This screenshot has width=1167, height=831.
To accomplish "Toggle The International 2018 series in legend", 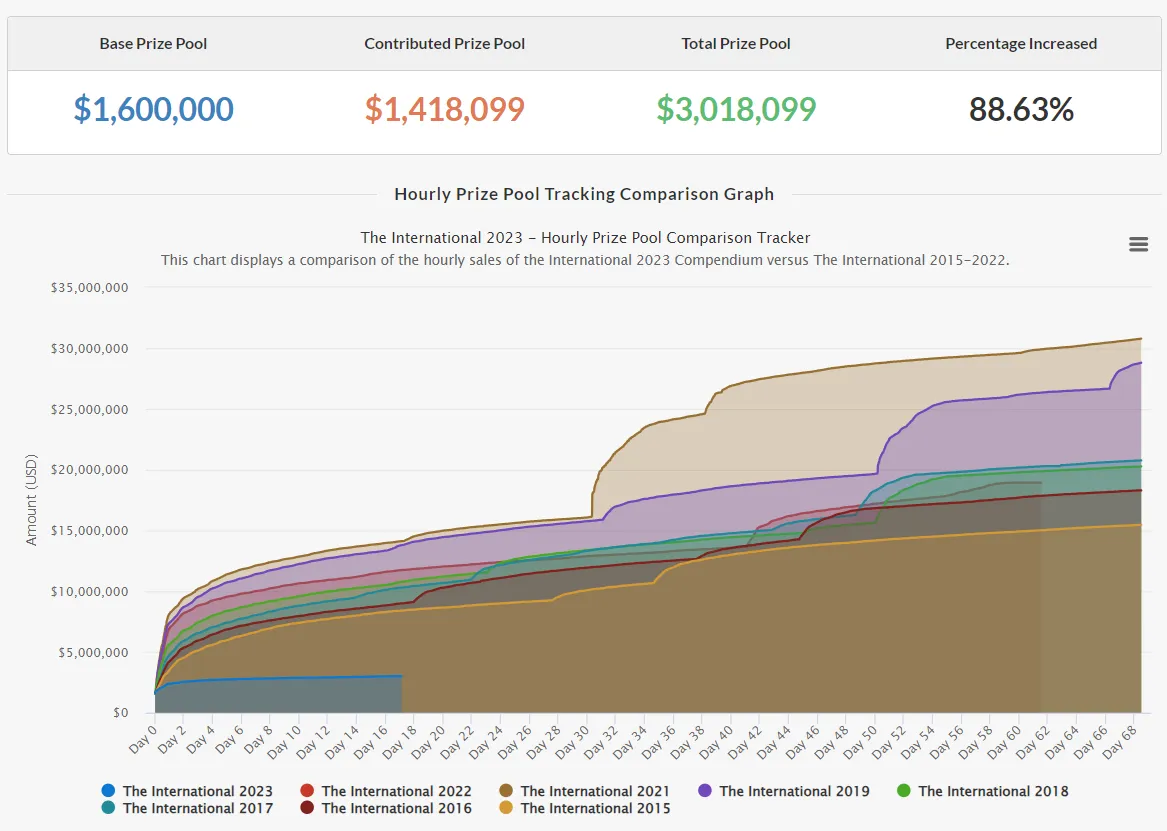I will (x=982, y=791).
